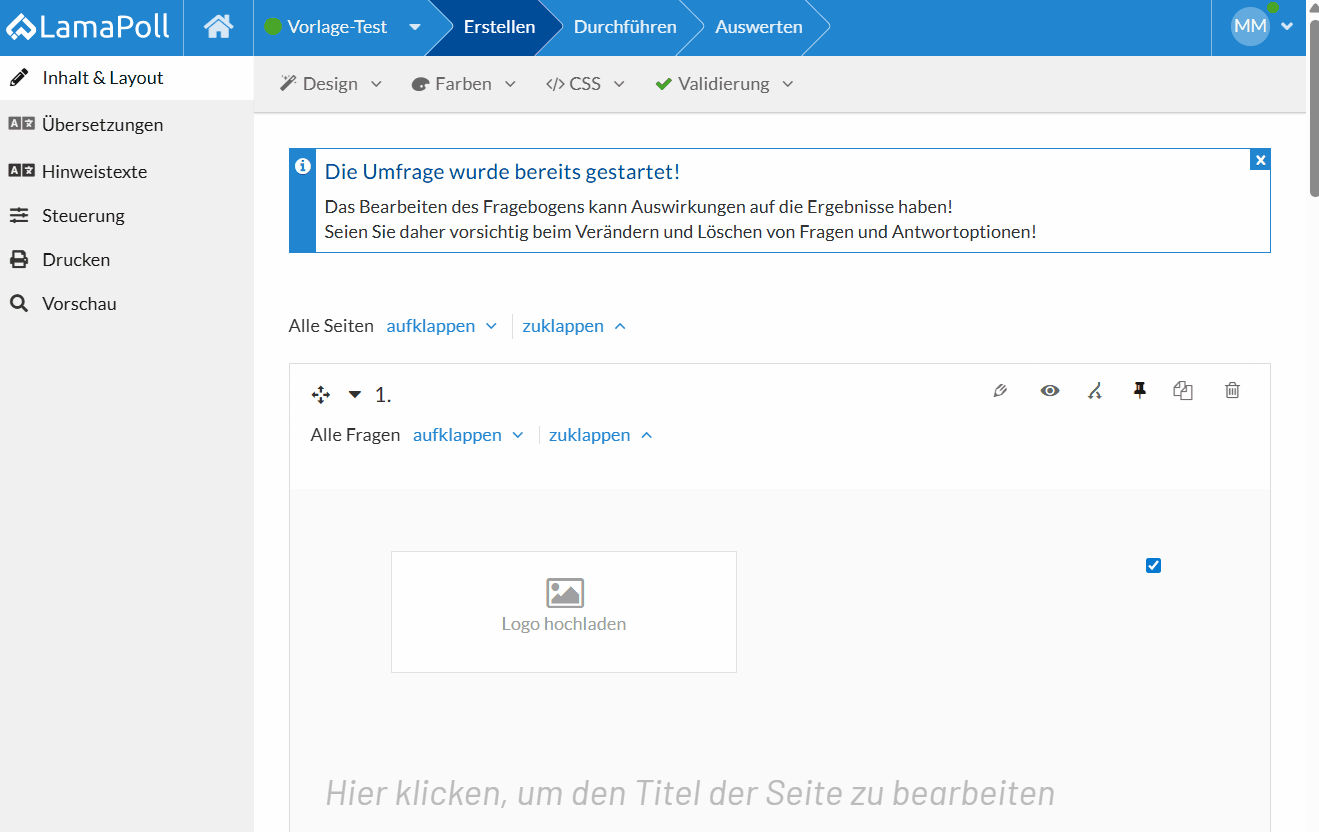Click aufklappen to expand all questions

click(460, 434)
